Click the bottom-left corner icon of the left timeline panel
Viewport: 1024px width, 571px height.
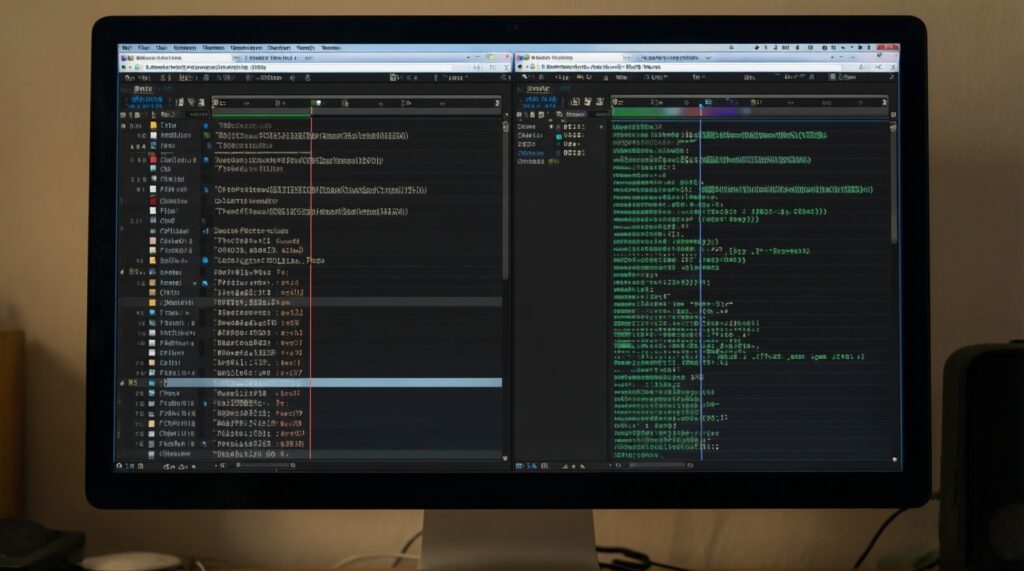[119, 465]
